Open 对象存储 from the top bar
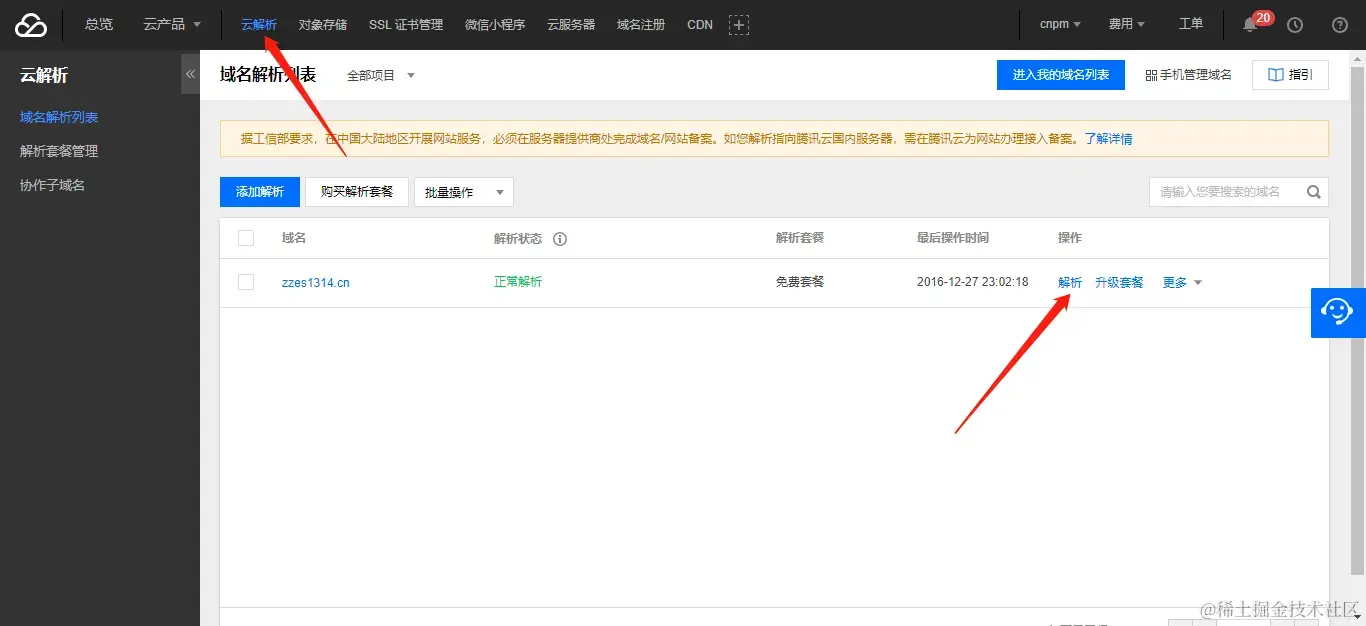 (x=323, y=24)
